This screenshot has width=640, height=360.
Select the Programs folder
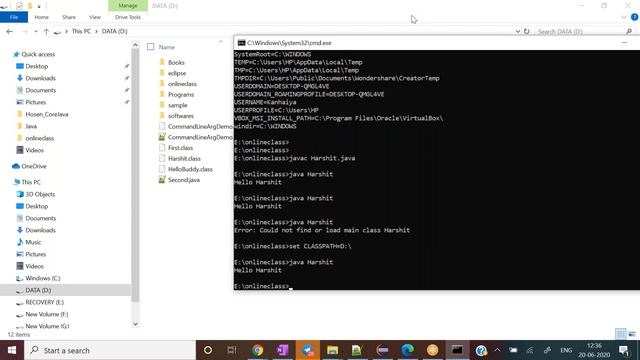pyautogui.click(x=181, y=94)
